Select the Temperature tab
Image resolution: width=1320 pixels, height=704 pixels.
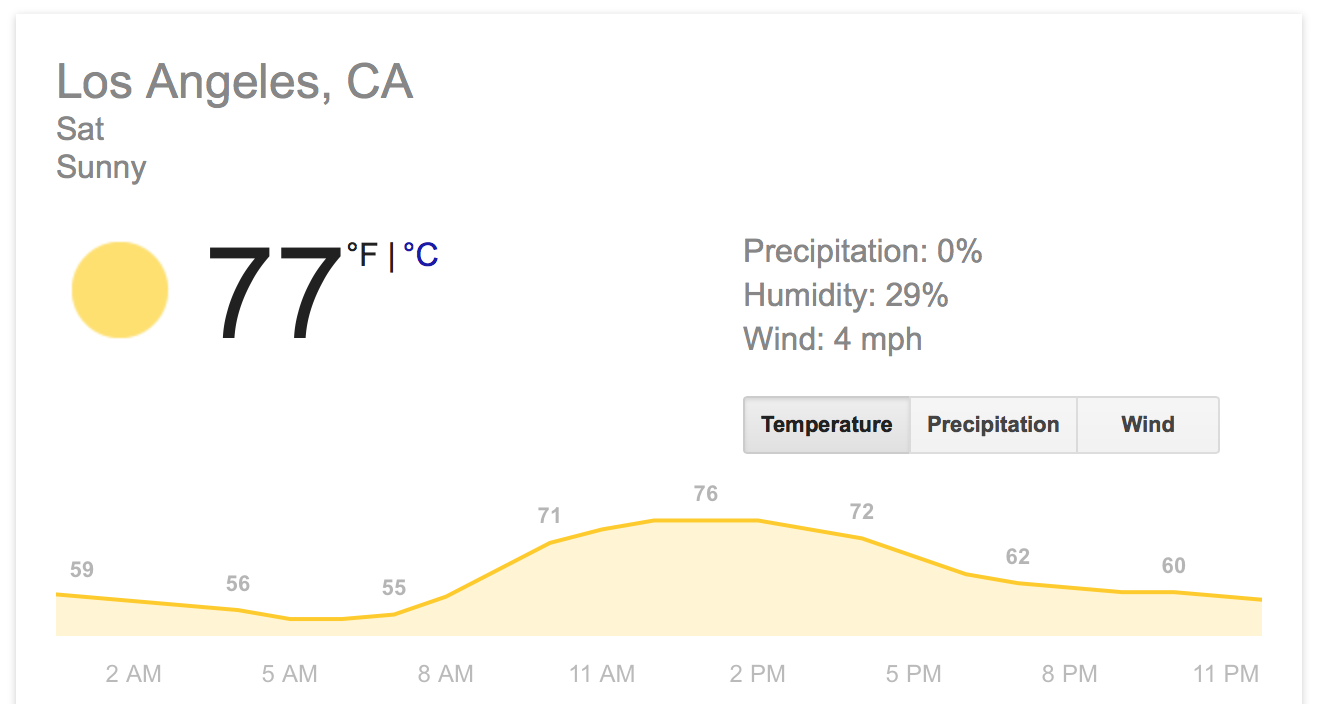(x=826, y=424)
